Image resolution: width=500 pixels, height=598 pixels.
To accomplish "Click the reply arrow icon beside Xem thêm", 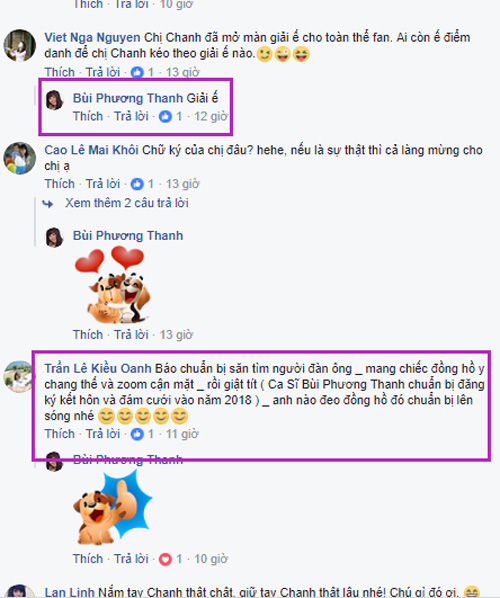I will (48, 204).
